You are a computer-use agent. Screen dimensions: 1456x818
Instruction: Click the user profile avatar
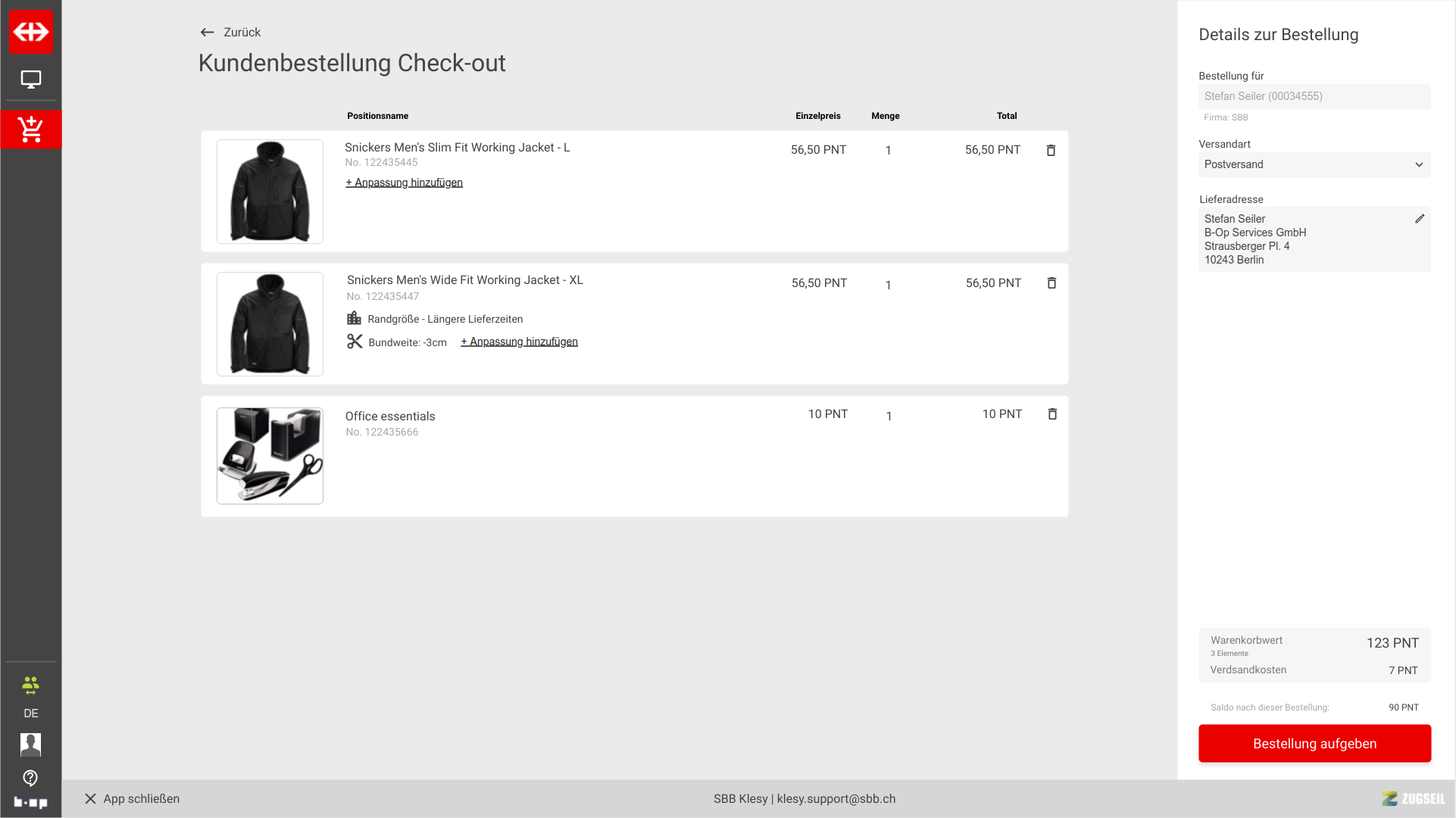30,745
